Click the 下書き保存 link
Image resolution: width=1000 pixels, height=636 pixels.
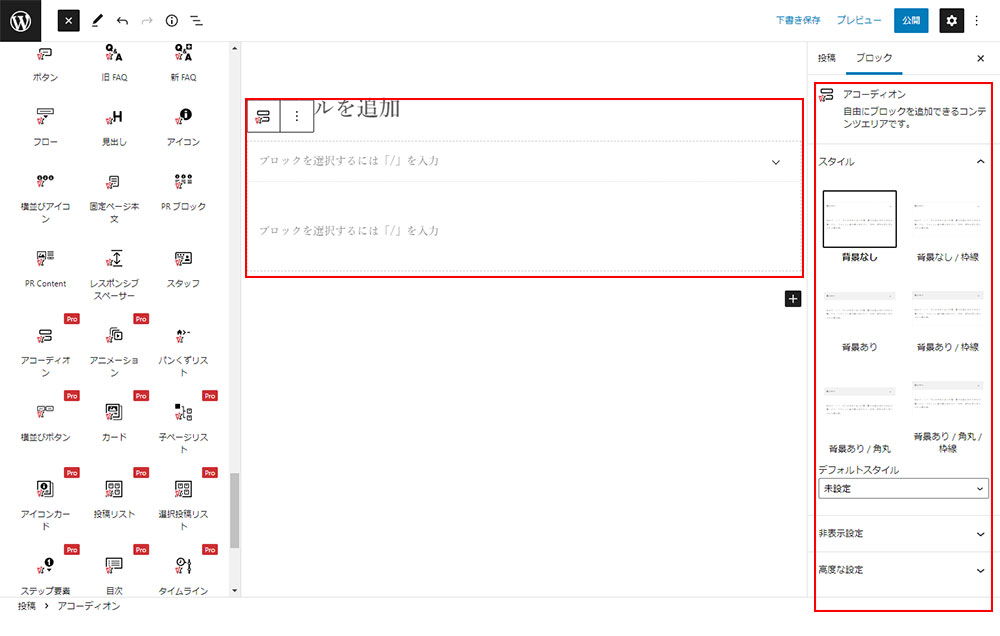(798, 20)
